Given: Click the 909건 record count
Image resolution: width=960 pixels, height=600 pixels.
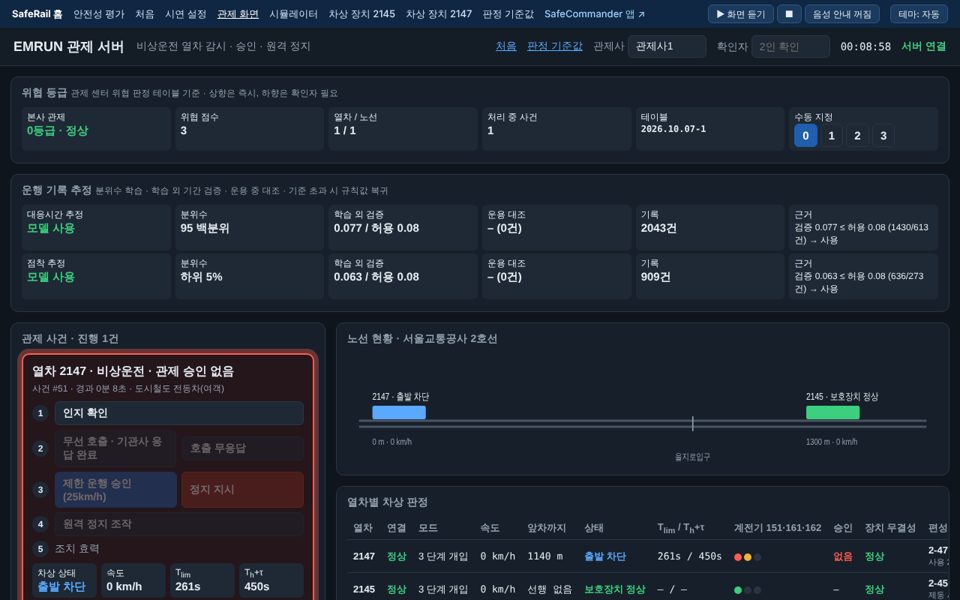Looking at the screenshot, I should (655, 277).
